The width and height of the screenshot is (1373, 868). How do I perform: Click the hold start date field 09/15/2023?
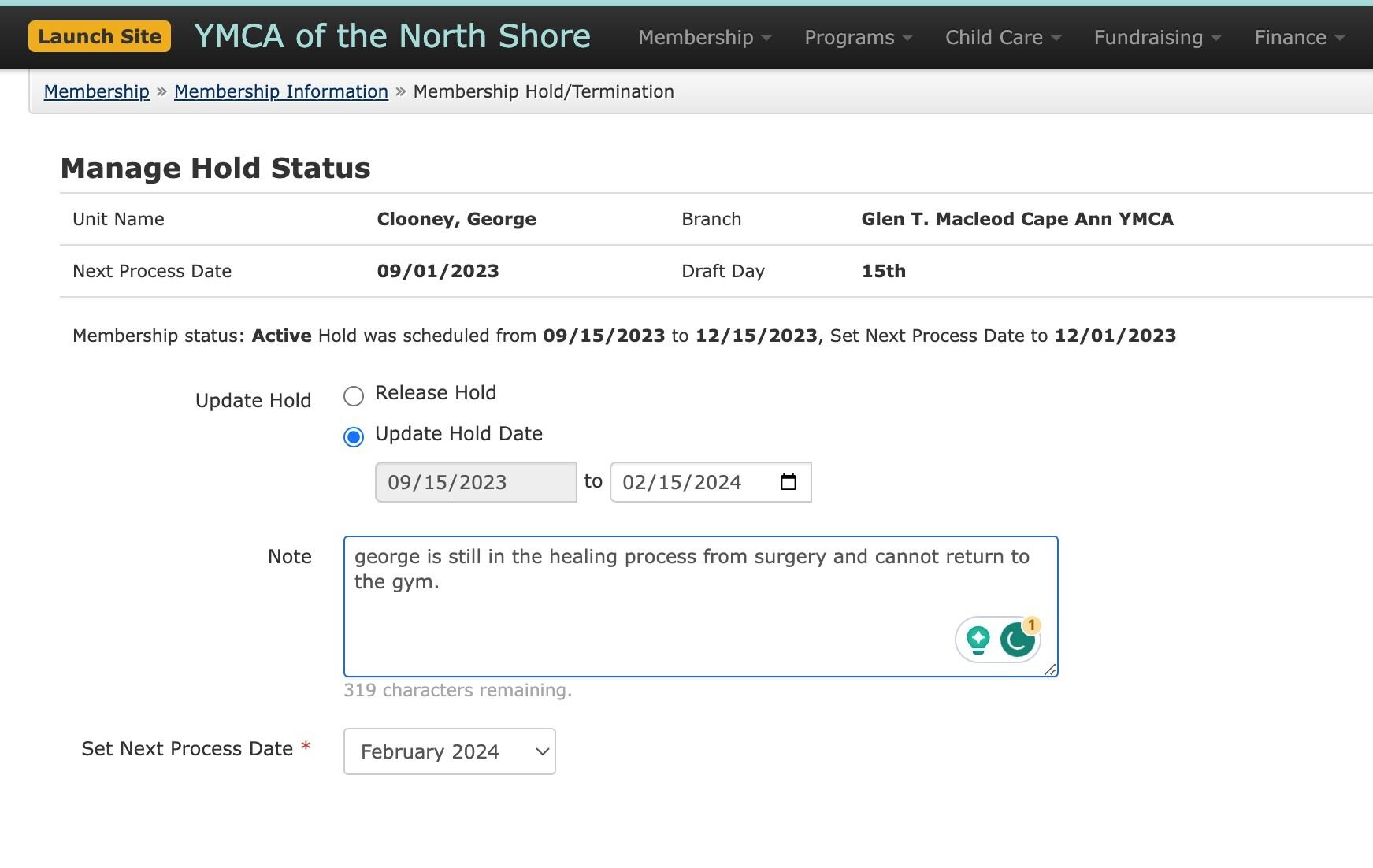point(476,482)
